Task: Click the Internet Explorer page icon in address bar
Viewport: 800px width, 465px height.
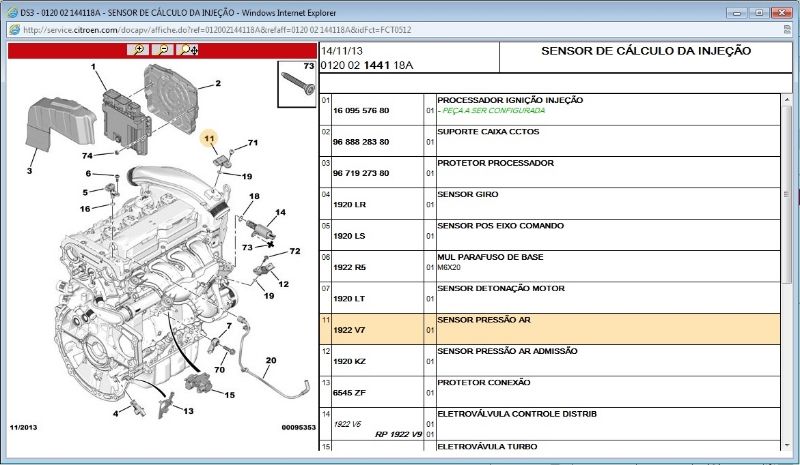Action: click(15, 30)
